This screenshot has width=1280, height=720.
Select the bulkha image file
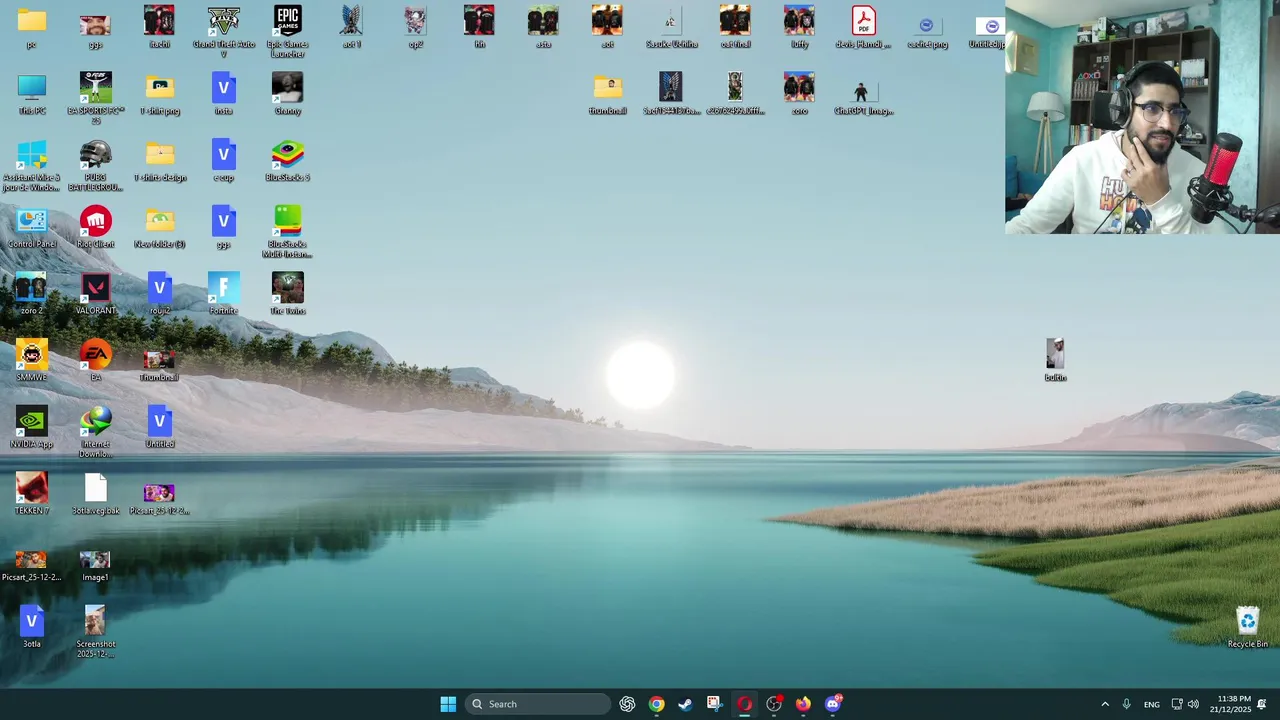pyautogui.click(x=1055, y=360)
